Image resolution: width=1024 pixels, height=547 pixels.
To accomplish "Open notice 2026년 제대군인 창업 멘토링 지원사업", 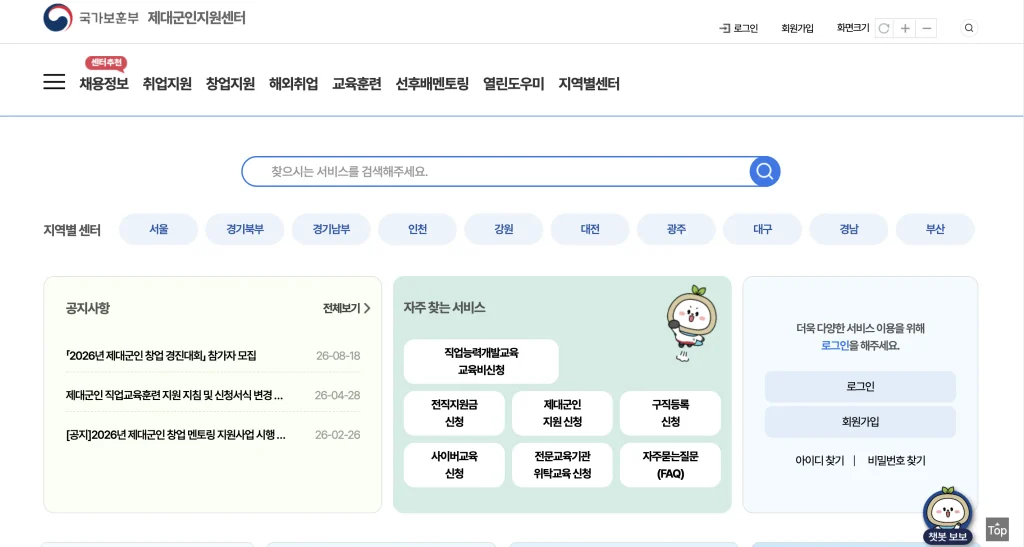I will (x=176, y=435).
